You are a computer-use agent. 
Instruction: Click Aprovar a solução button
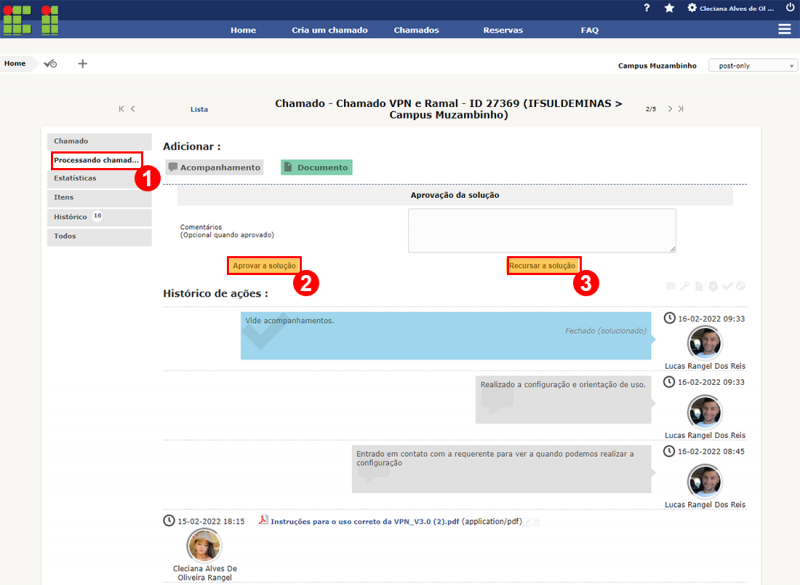[x=264, y=266]
